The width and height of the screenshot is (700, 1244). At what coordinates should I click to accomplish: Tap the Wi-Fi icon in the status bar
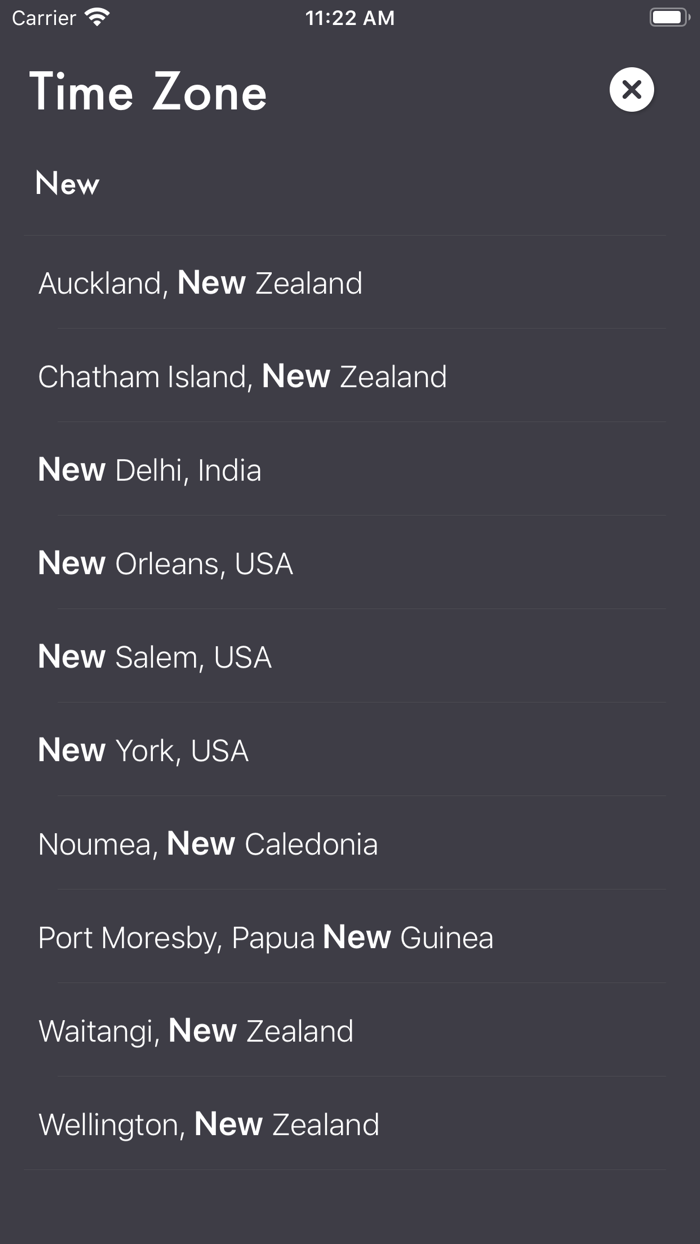pyautogui.click(x=95, y=17)
